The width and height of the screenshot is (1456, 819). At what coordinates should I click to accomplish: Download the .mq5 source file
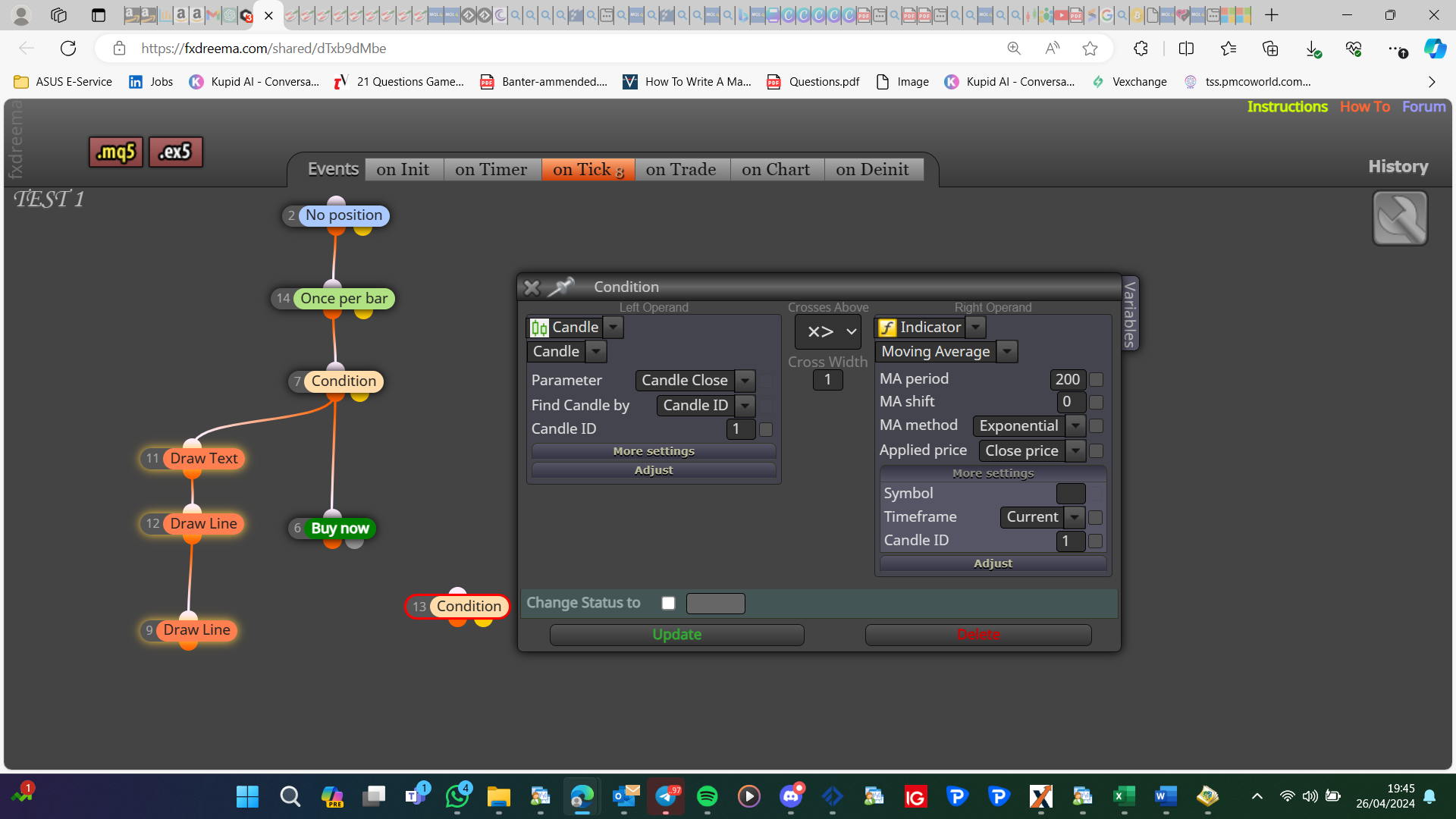[x=116, y=152]
